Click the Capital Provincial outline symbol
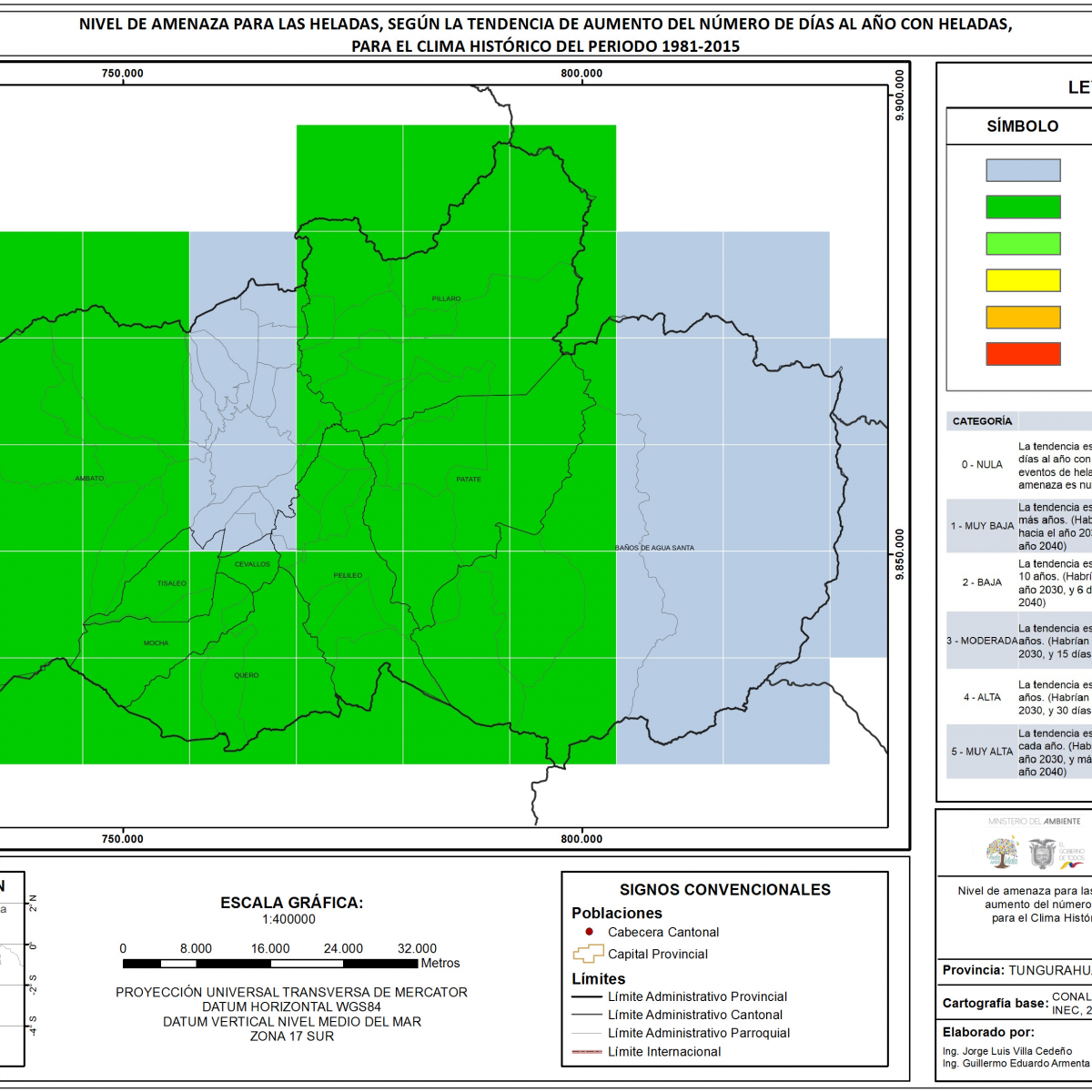 tap(588, 954)
